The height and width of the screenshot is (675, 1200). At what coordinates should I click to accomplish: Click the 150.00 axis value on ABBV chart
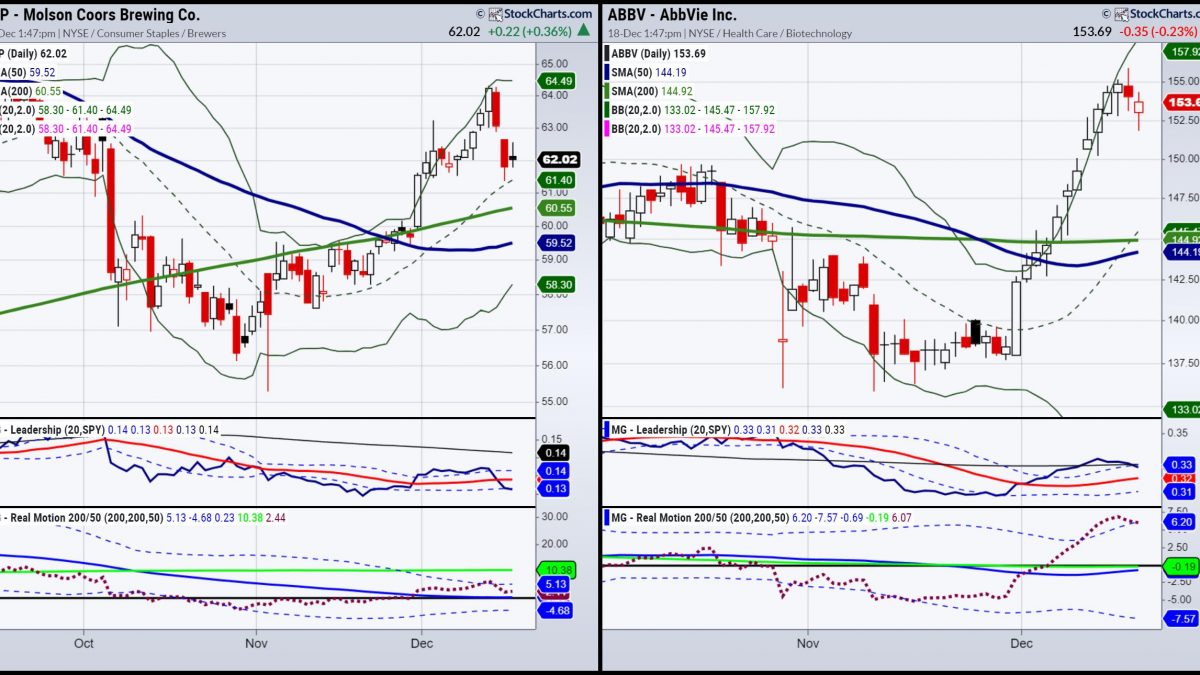point(1184,158)
